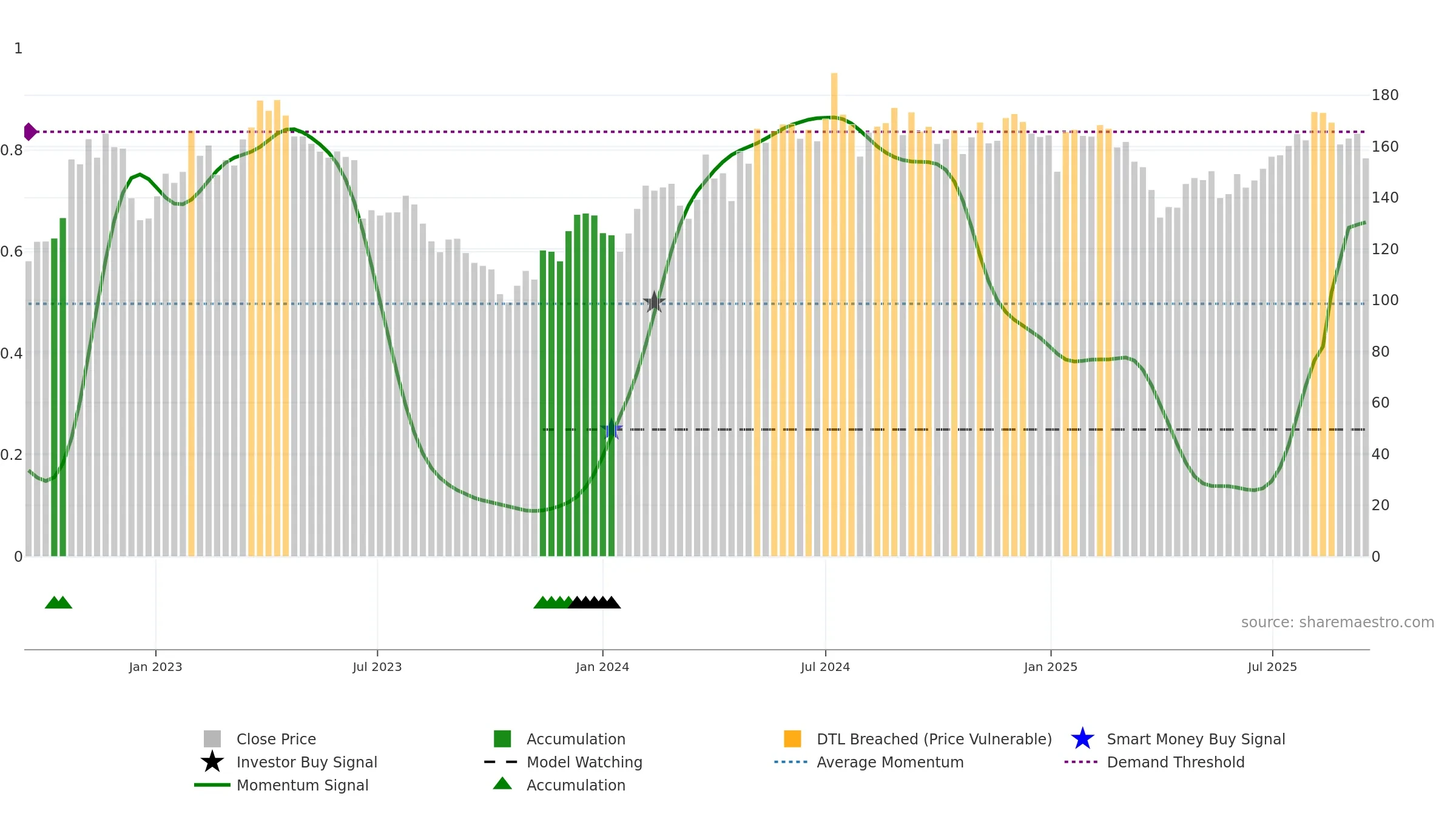This screenshot has width=1456, height=819.
Task: Toggle the Model Watching legend entry
Action: [x=584, y=762]
